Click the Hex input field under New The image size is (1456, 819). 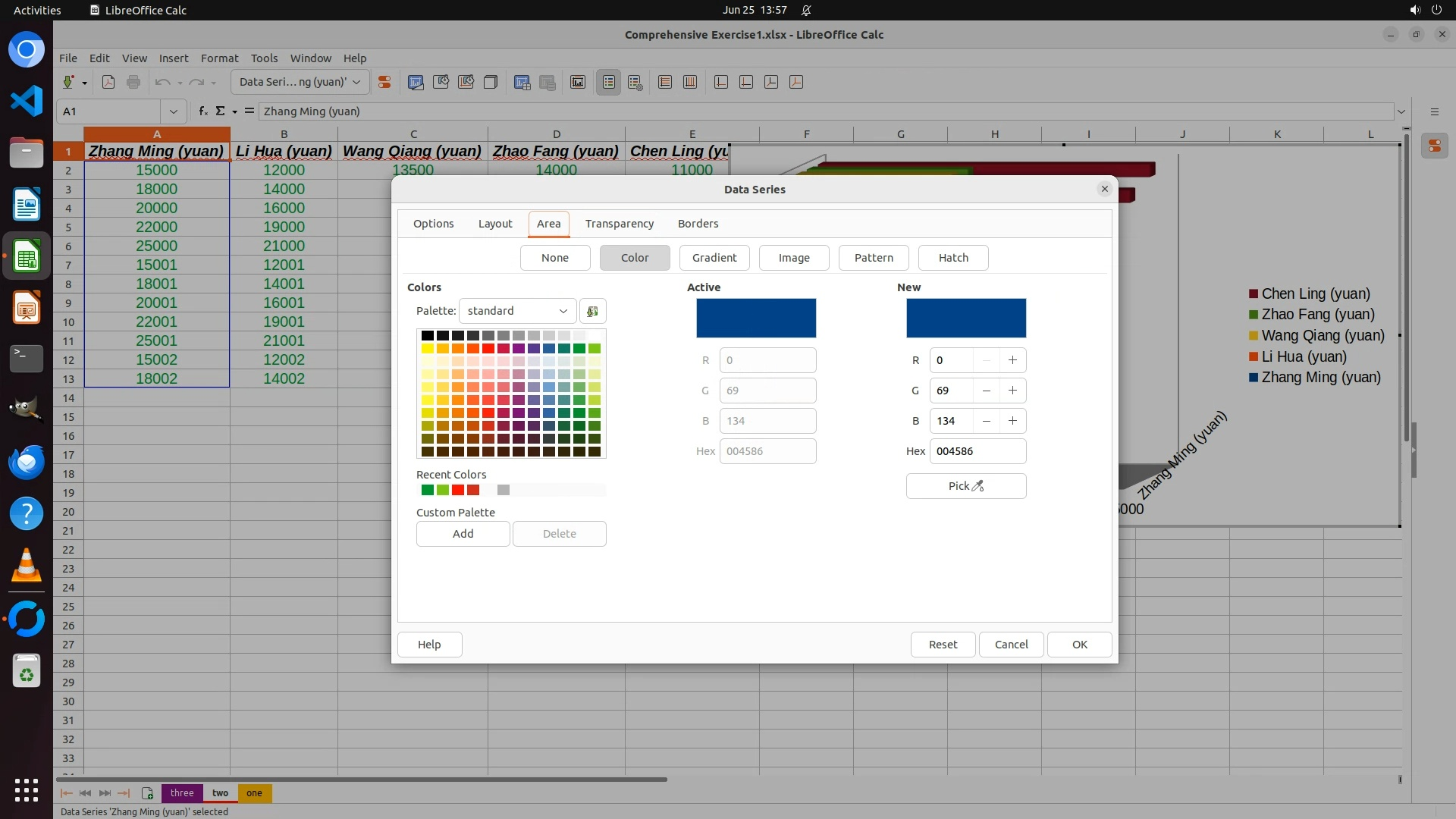pyautogui.click(x=977, y=451)
